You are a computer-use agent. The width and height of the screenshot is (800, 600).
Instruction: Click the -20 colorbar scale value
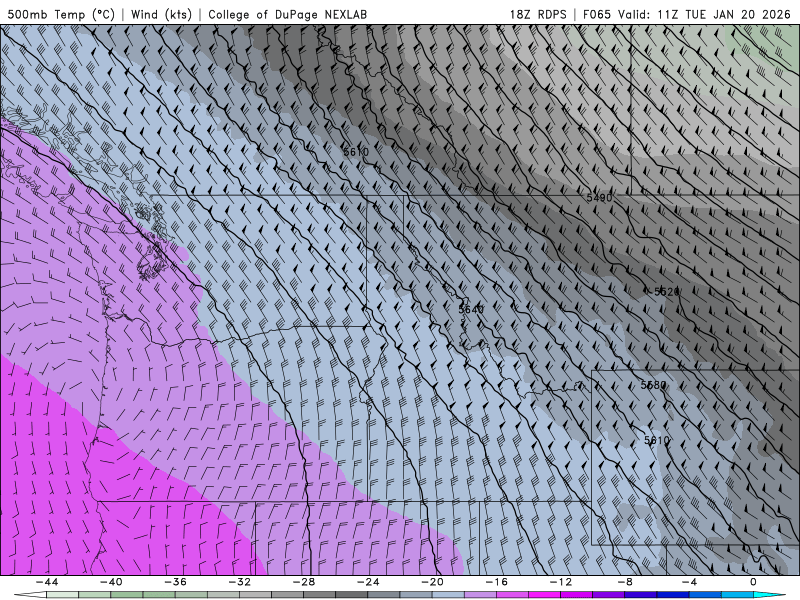433,582
